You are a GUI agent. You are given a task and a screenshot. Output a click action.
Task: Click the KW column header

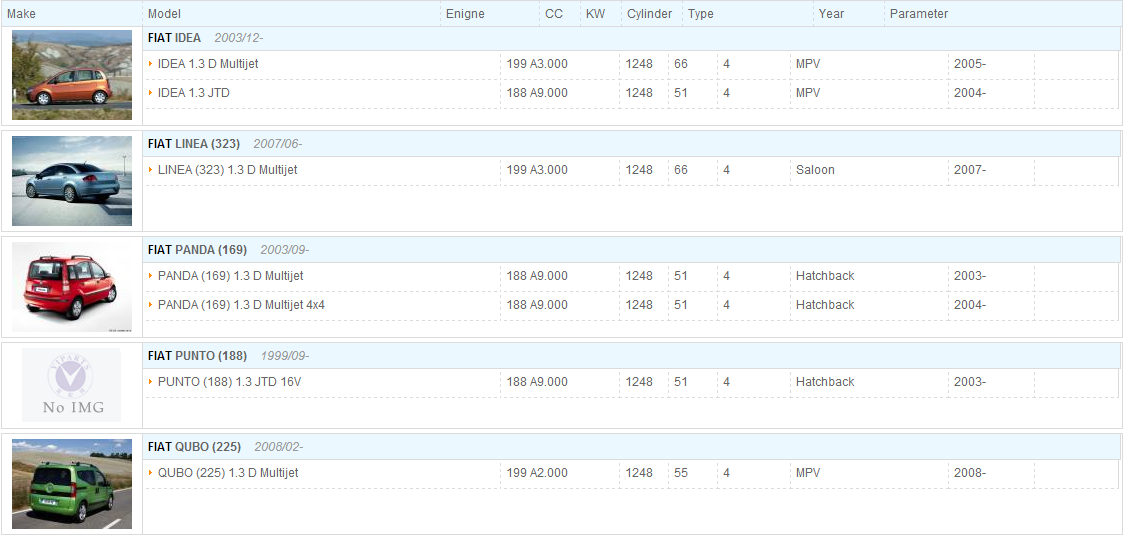click(595, 14)
